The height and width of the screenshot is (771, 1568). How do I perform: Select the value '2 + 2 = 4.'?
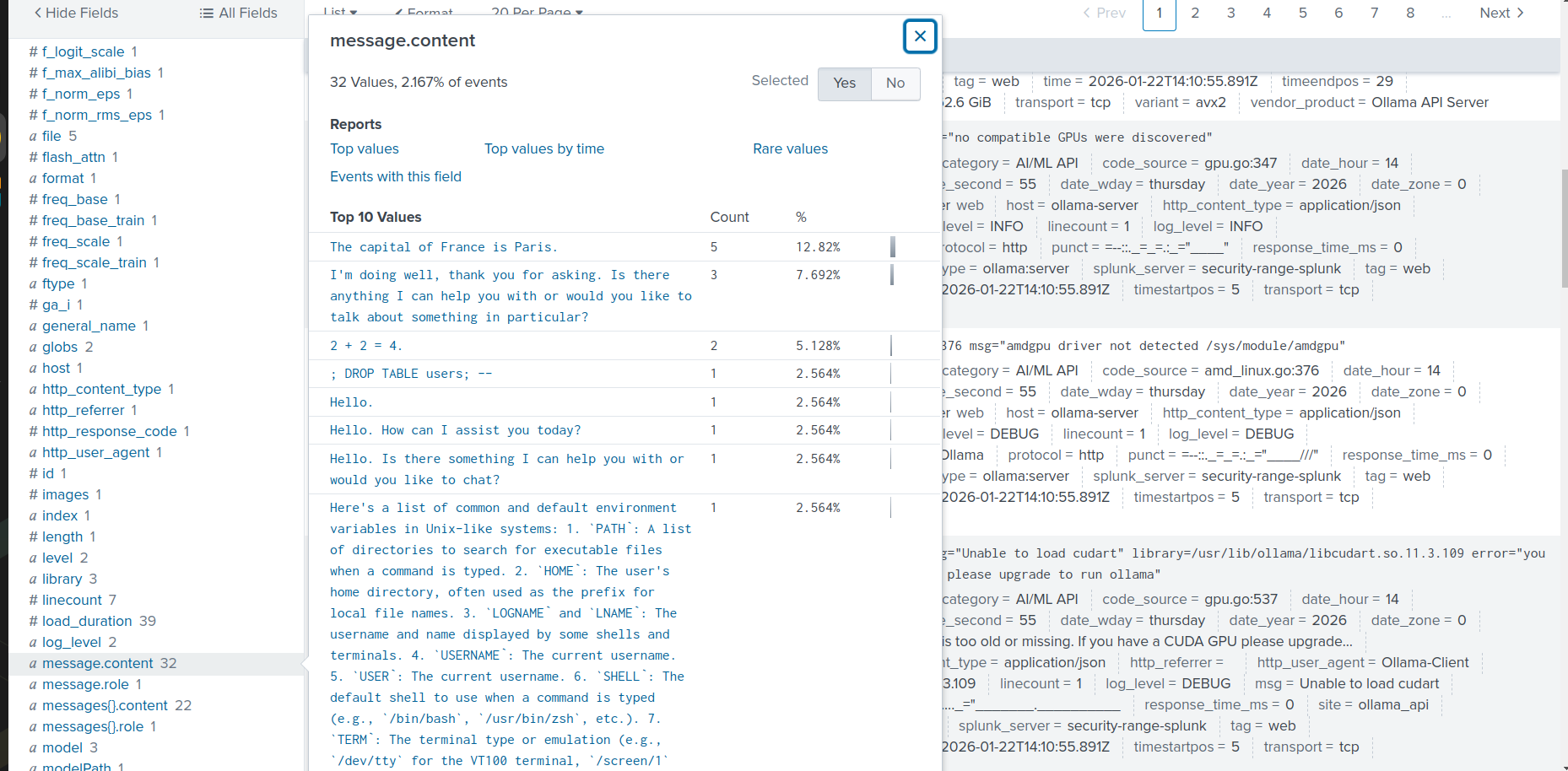[x=366, y=346]
